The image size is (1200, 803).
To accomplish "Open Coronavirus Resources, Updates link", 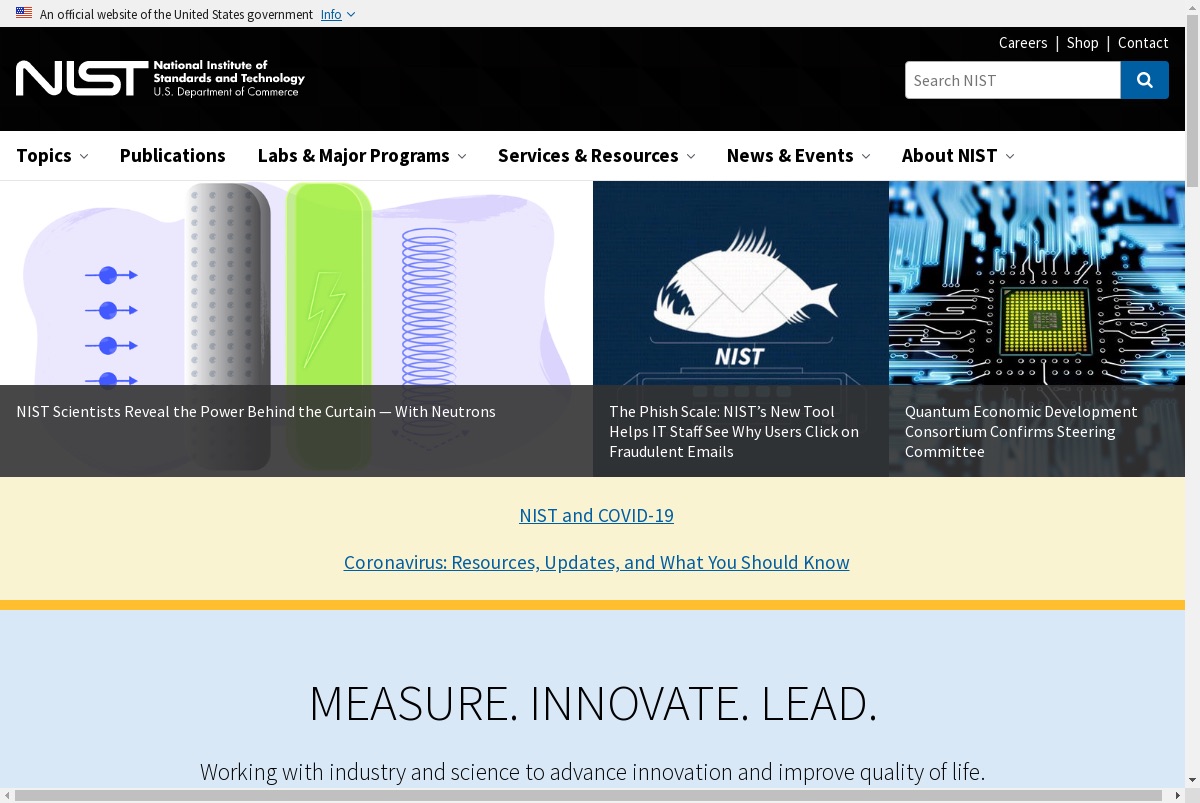I will [597, 562].
